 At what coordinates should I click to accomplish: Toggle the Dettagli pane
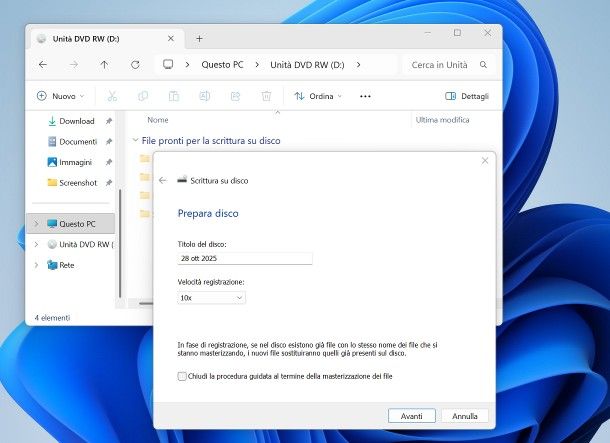click(x=467, y=96)
